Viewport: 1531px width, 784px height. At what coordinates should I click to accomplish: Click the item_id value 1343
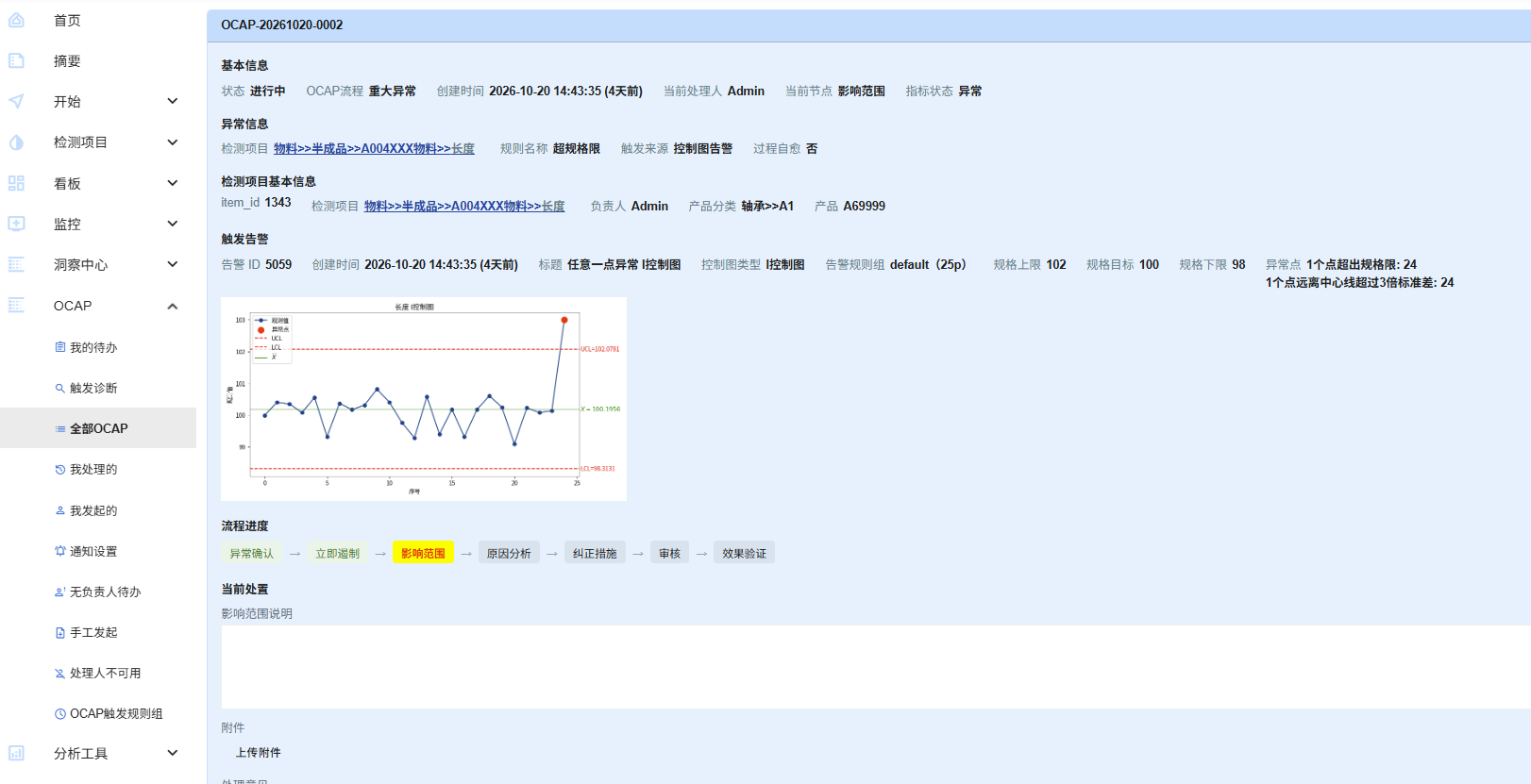(x=278, y=203)
